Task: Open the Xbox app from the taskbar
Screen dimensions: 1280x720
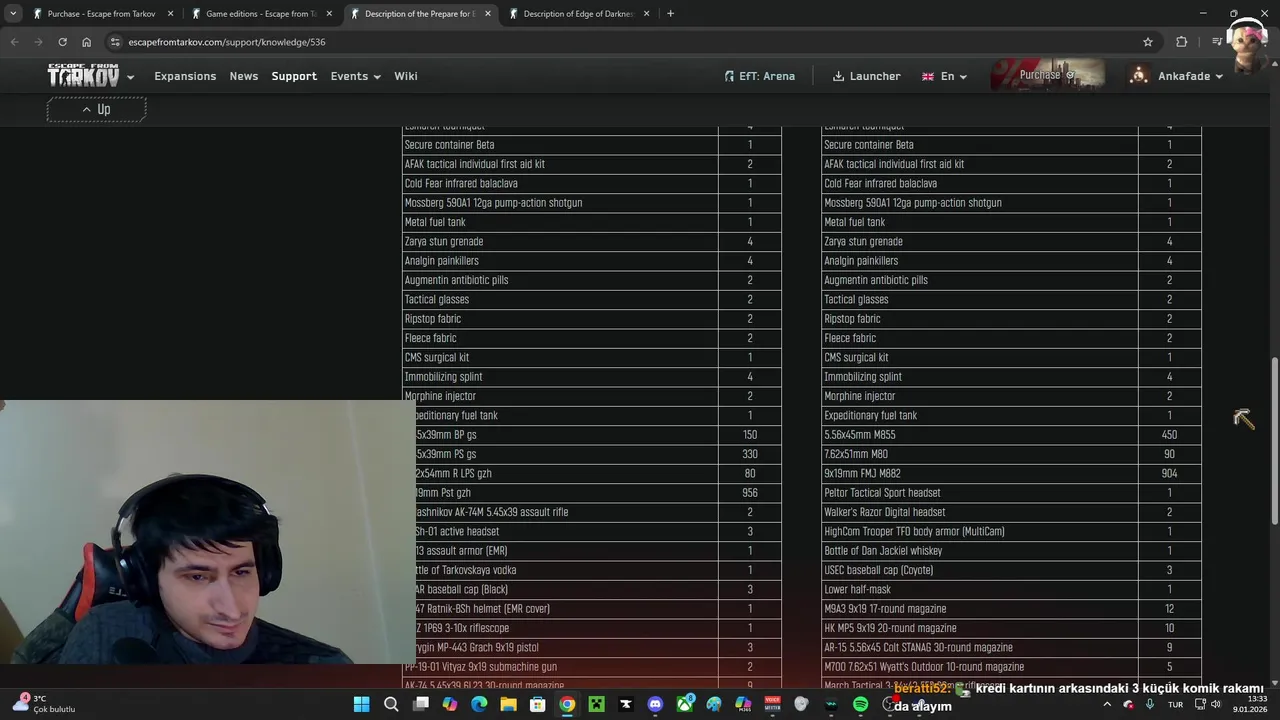Action: coord(684,704)
